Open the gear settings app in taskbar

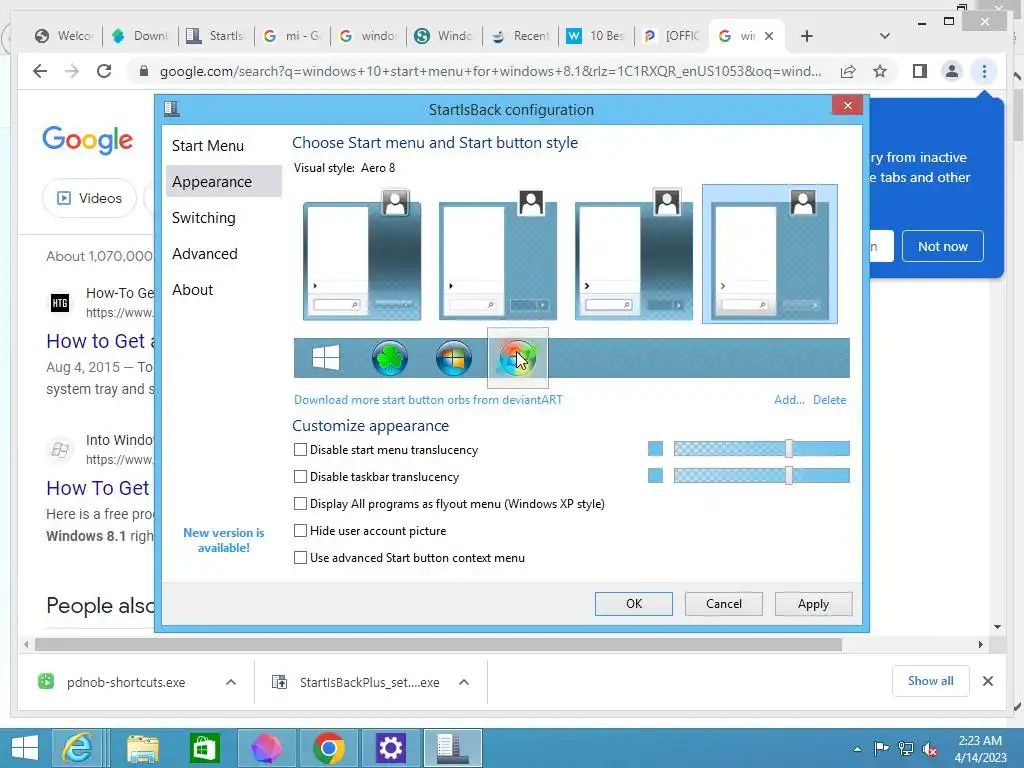click(x=391, y=748)
